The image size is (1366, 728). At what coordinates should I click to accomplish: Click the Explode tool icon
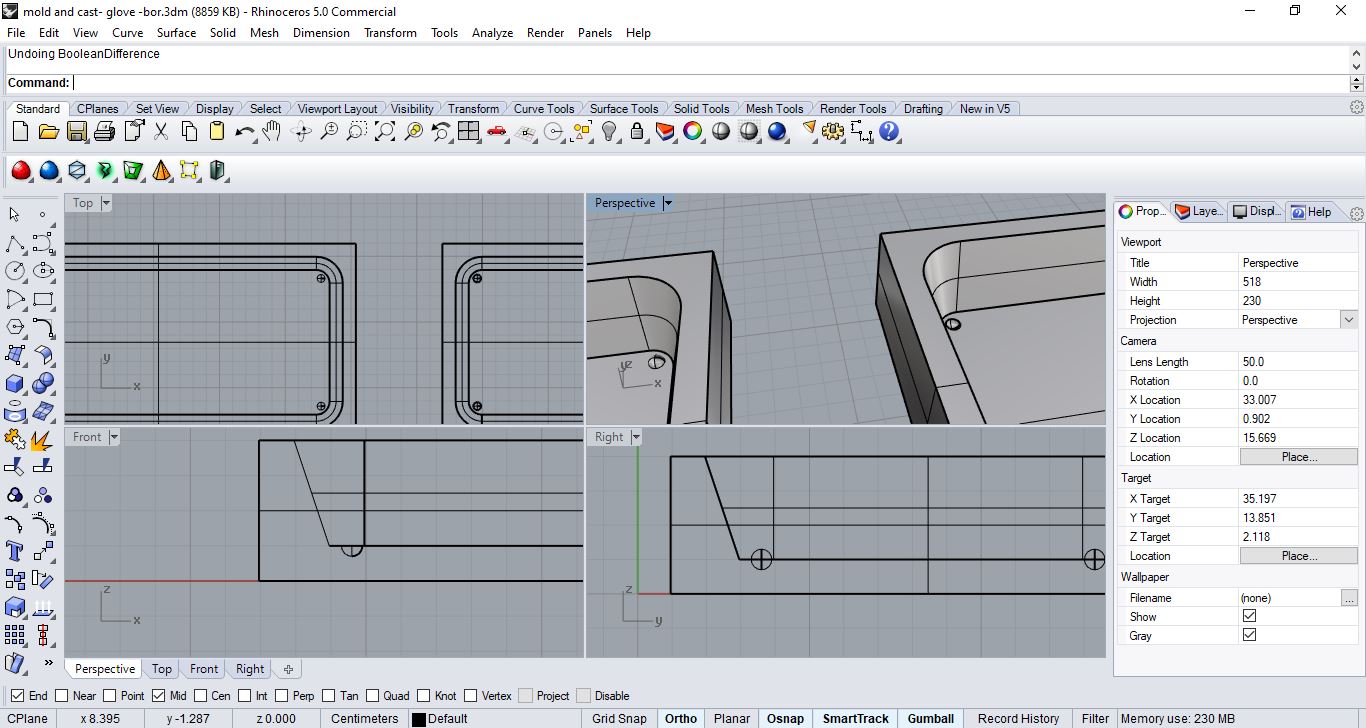[x=42, y=439]
